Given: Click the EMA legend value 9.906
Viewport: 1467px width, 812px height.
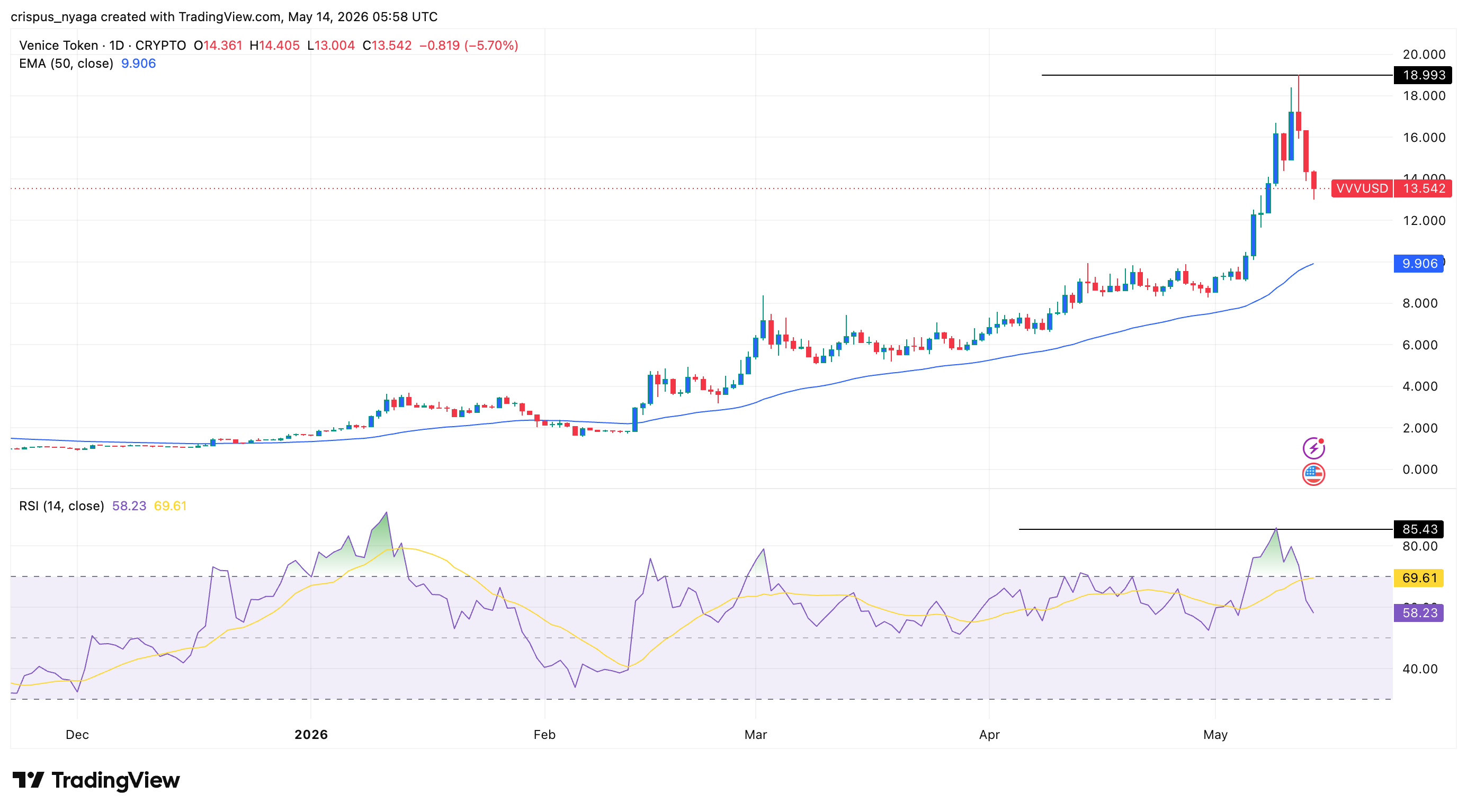Looking at the screenshot, I should (138, 63).
